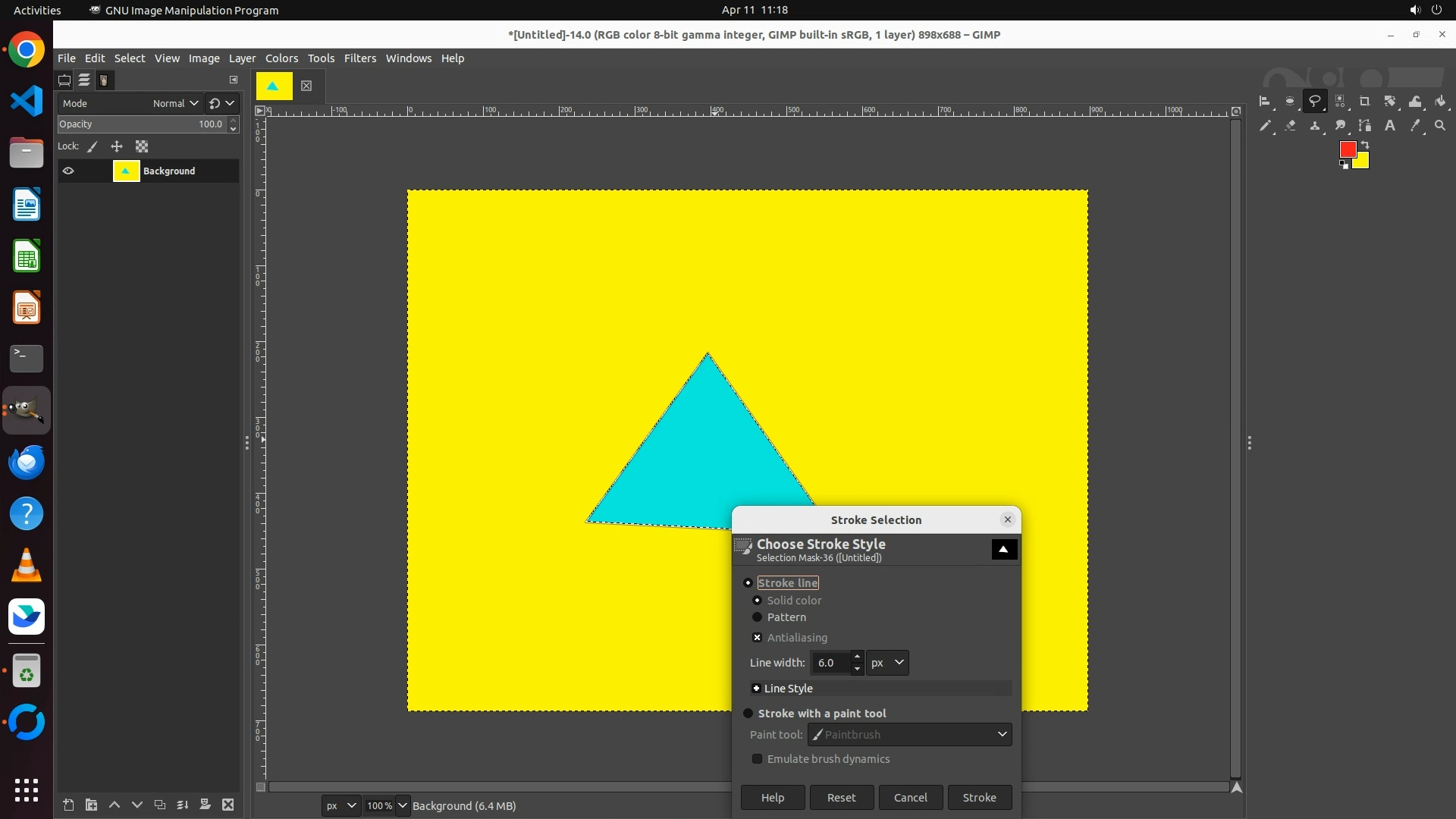Toggle the Antialiasing checkbox
This screenshot has height=819, width=1456.
[757, 638]
